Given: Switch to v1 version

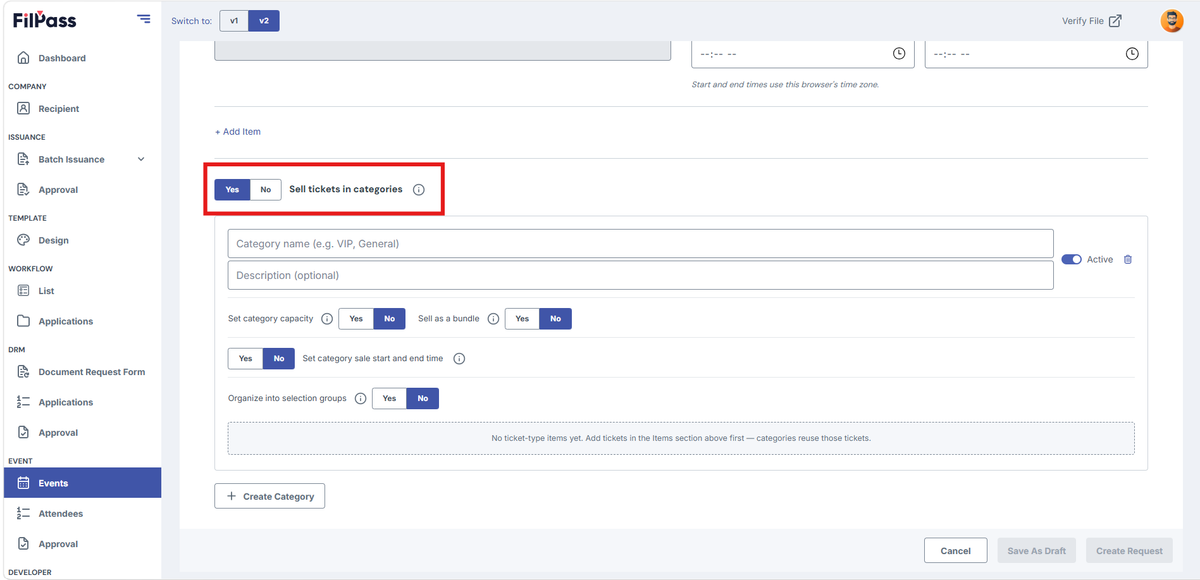Looking at the screenshot, I should pos(234,20).
